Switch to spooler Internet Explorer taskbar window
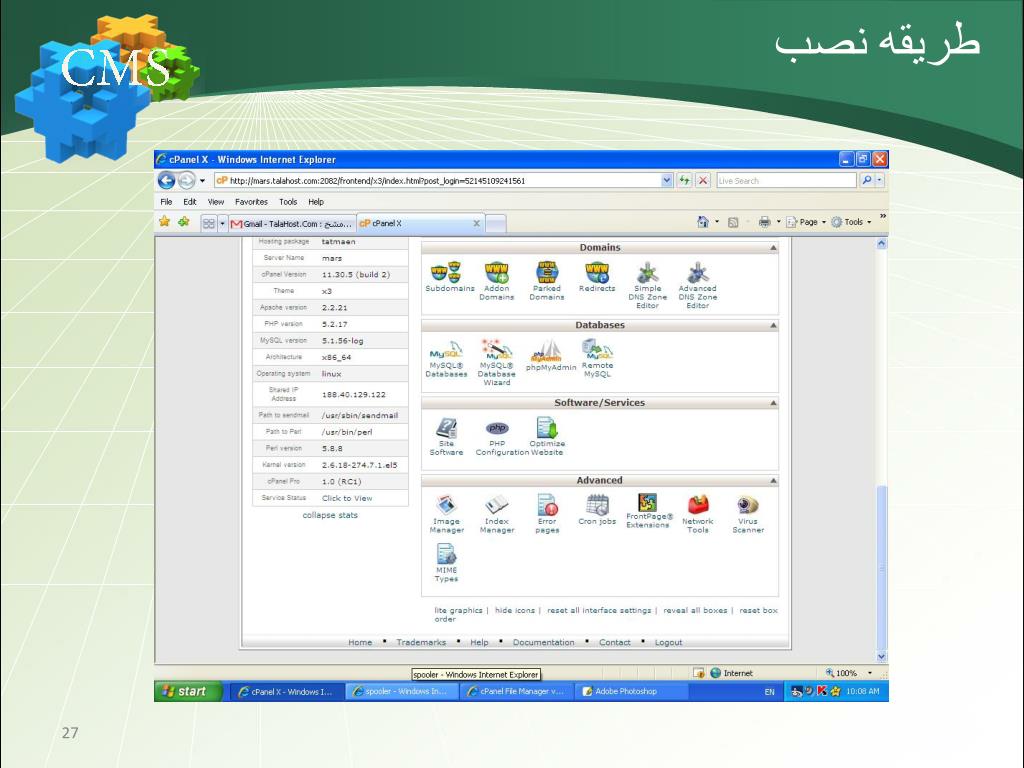1024x768 pixels. coord(401,691)
